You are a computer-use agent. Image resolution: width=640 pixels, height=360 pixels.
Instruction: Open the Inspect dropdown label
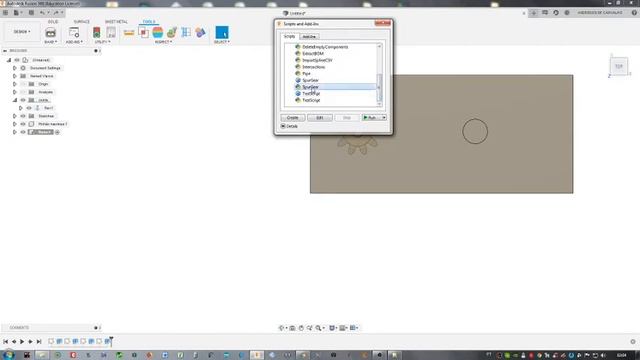tap(163, 42)
